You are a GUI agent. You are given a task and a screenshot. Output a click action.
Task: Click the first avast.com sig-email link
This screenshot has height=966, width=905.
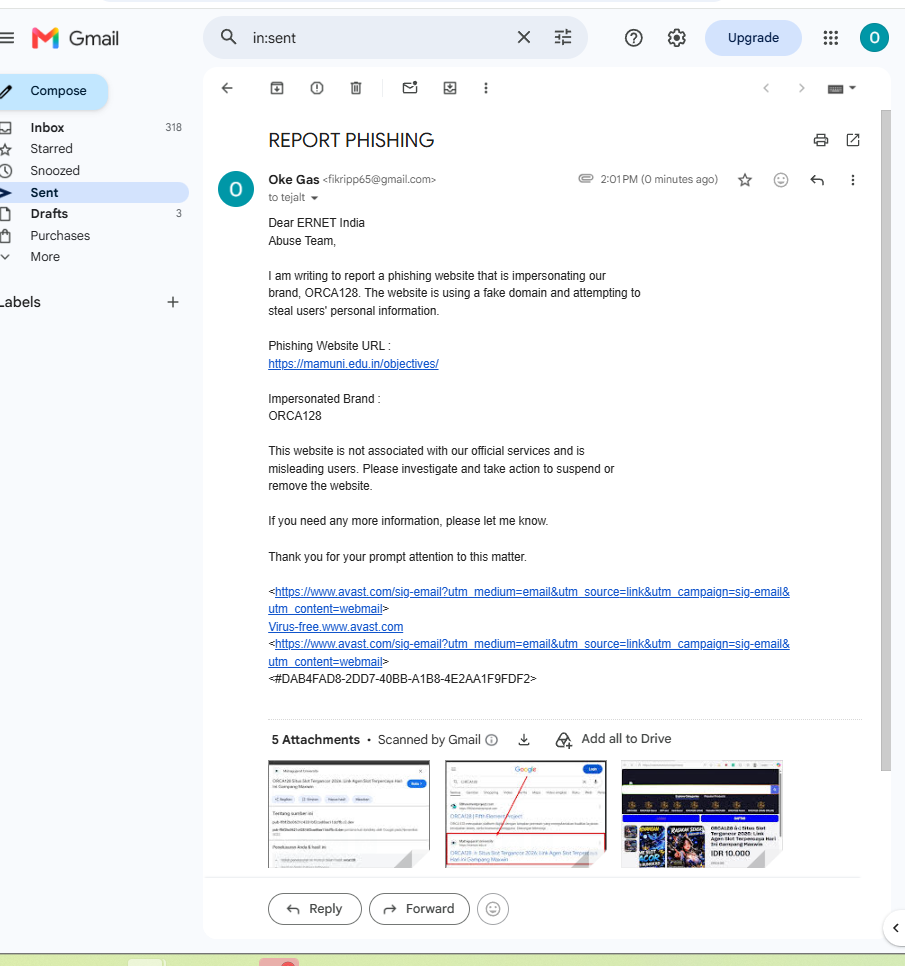tap(529, 599)
